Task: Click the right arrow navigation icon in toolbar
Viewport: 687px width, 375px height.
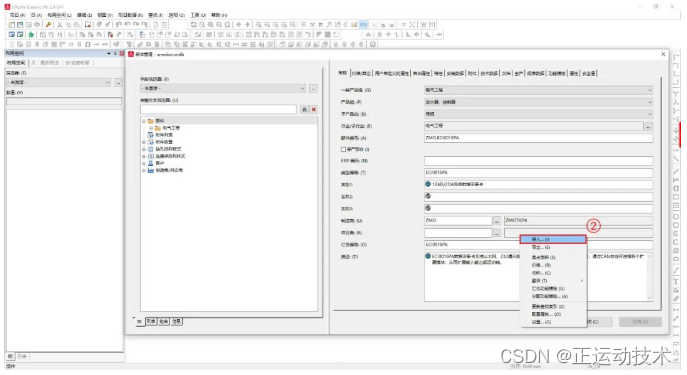Action: tap(248, 25)
